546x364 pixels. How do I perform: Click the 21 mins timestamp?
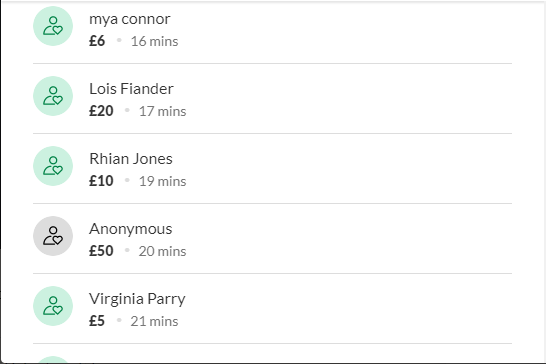154,322
